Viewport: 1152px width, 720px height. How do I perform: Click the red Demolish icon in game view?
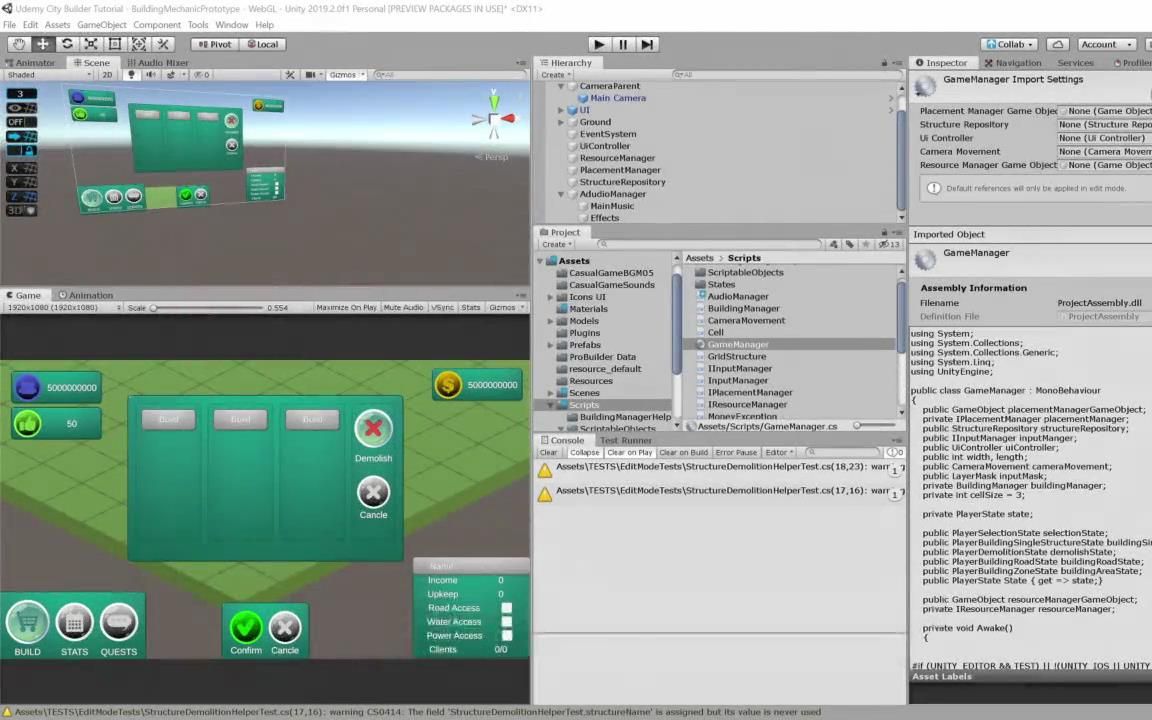(x=373, y=429)
